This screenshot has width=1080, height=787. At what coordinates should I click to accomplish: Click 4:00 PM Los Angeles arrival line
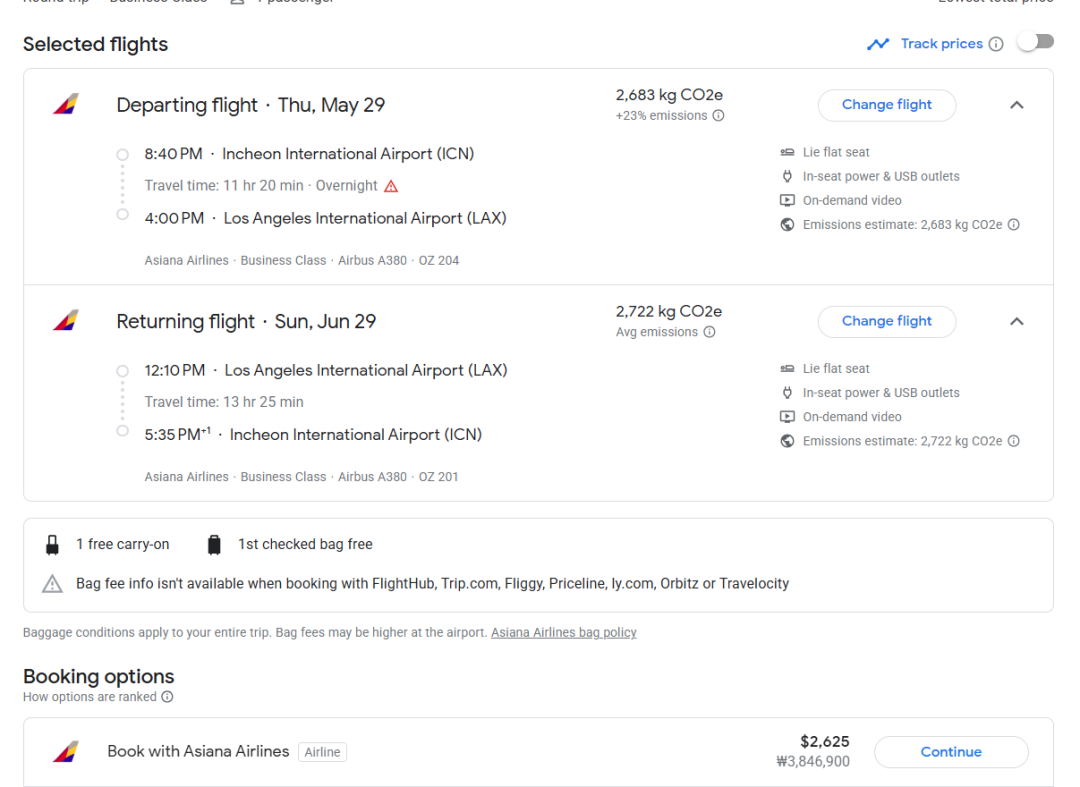pyautogui.click(x=326, y=218)
